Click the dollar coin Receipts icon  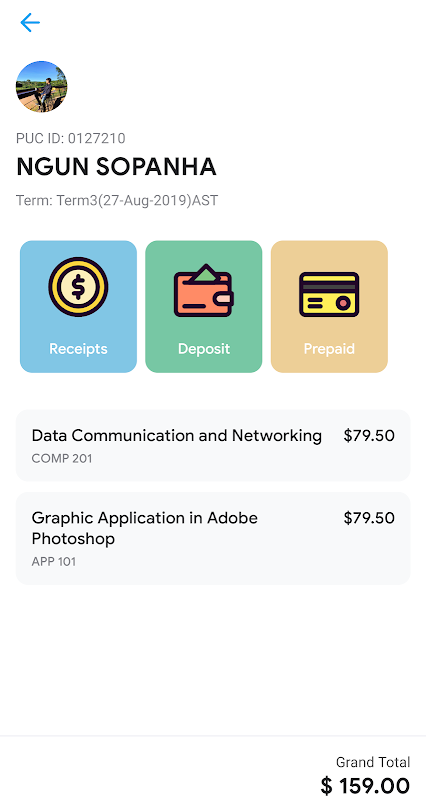coord(78,287)
